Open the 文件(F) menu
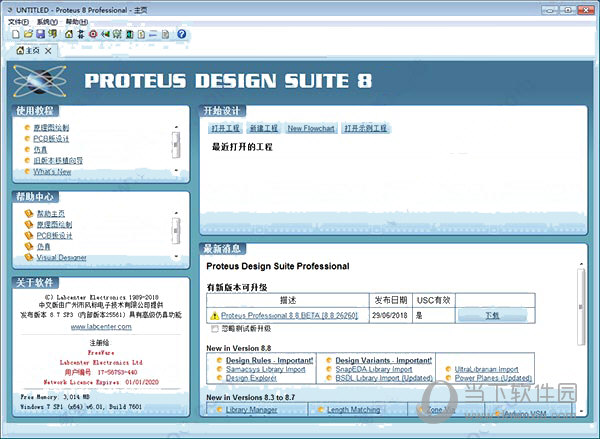The height and width of the screenshot is (439, 600). (x=19, y=22)
